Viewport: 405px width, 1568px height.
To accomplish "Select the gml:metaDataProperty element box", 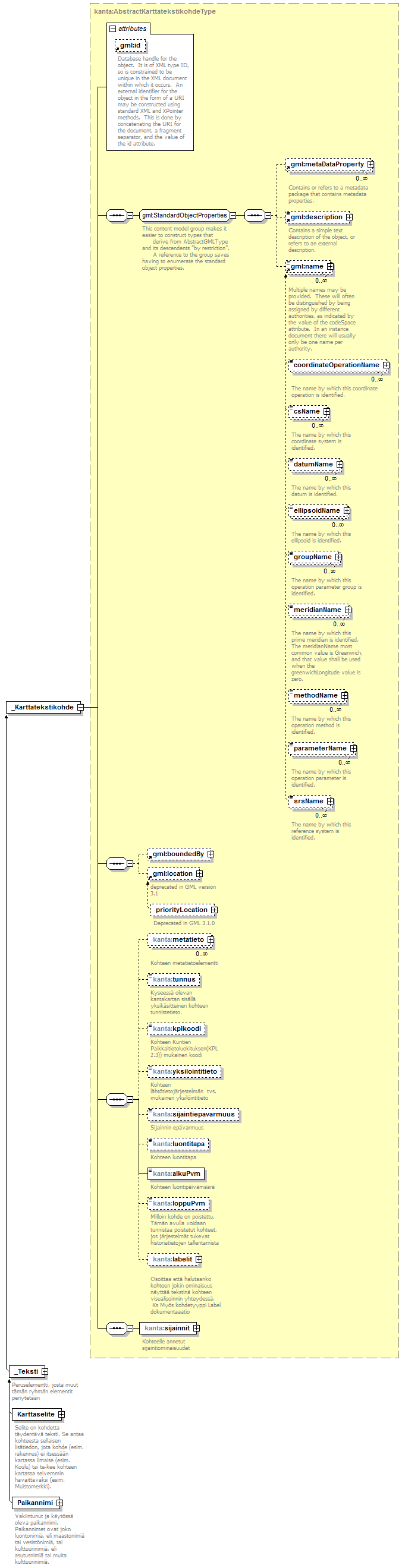I will coord(330,165).
